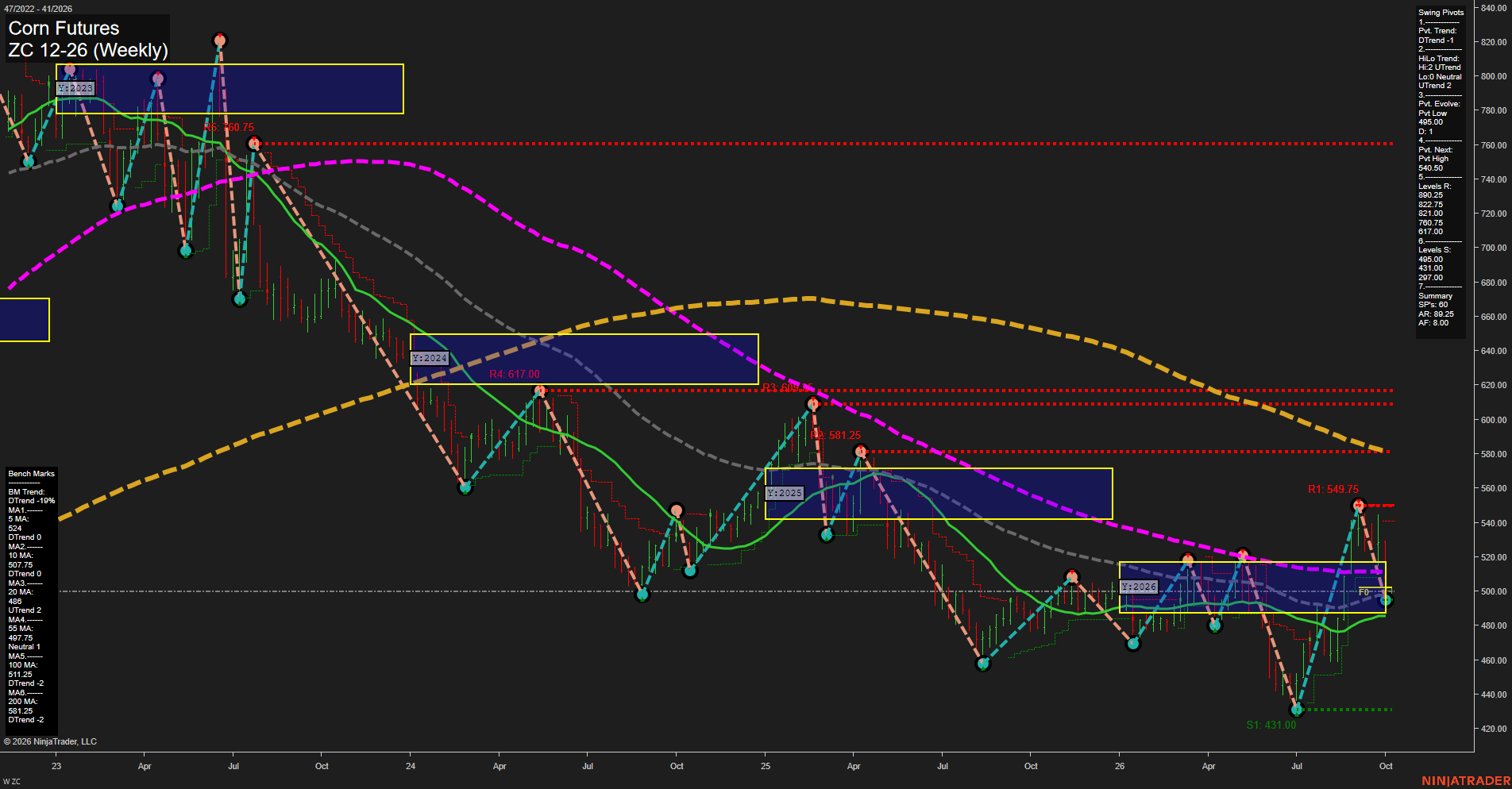Click the "AR: 89.25" summary line
Screen dimensions: 1512x789
pyautogui.click(x=1436, y=314)
